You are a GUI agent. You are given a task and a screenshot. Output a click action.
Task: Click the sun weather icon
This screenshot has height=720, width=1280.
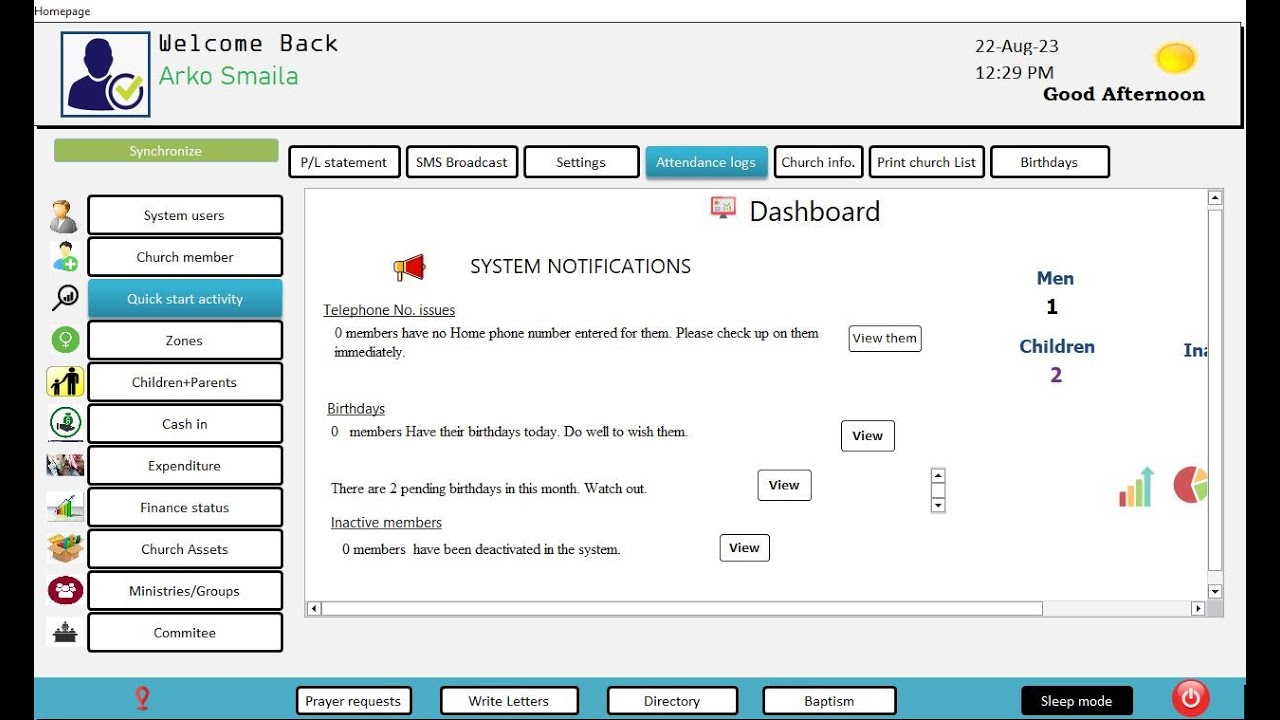(x=1175, y=58)
